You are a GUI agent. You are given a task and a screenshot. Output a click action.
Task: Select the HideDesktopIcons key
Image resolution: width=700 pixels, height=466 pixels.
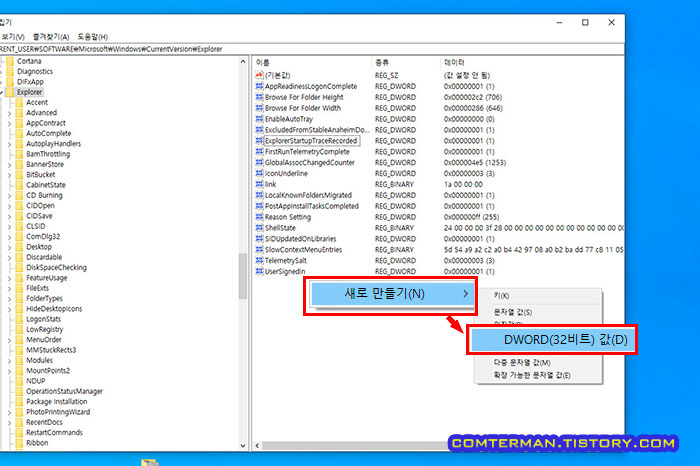coord(54,308)
